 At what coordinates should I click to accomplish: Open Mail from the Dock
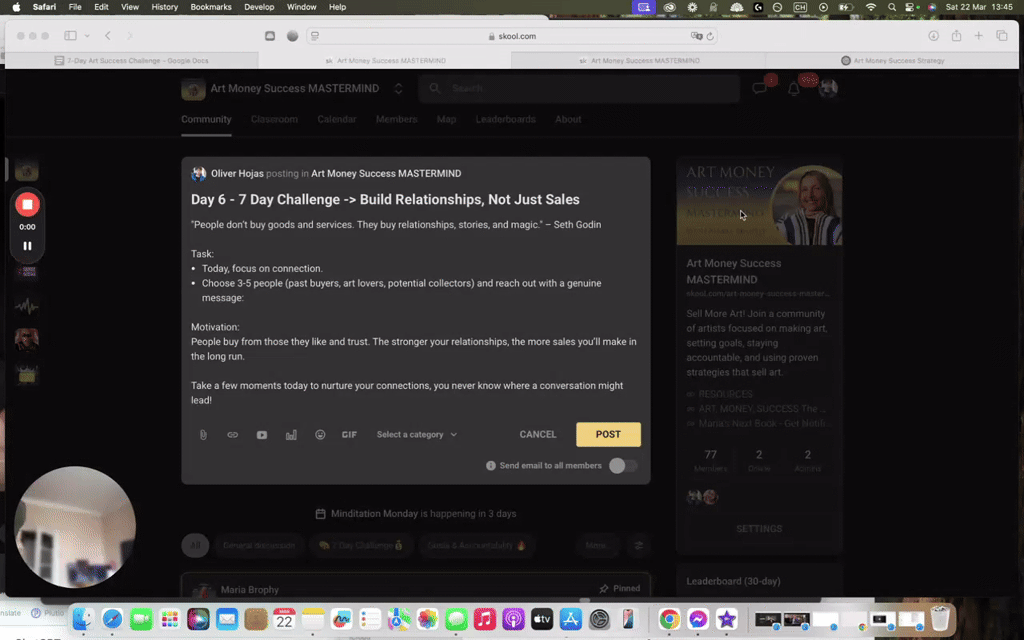coord(227,618)
